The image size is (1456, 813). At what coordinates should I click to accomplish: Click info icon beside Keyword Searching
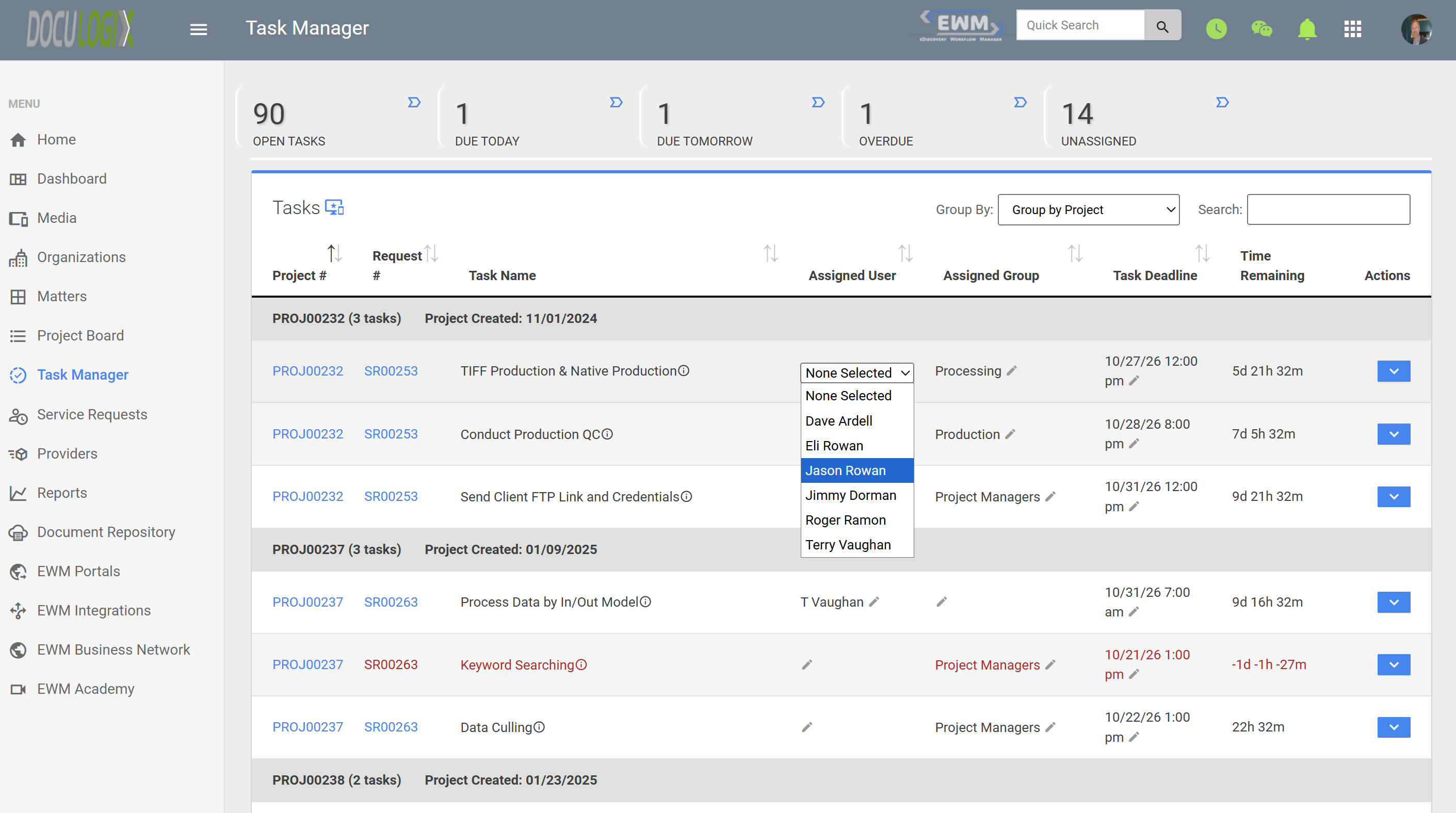point(581,665)
